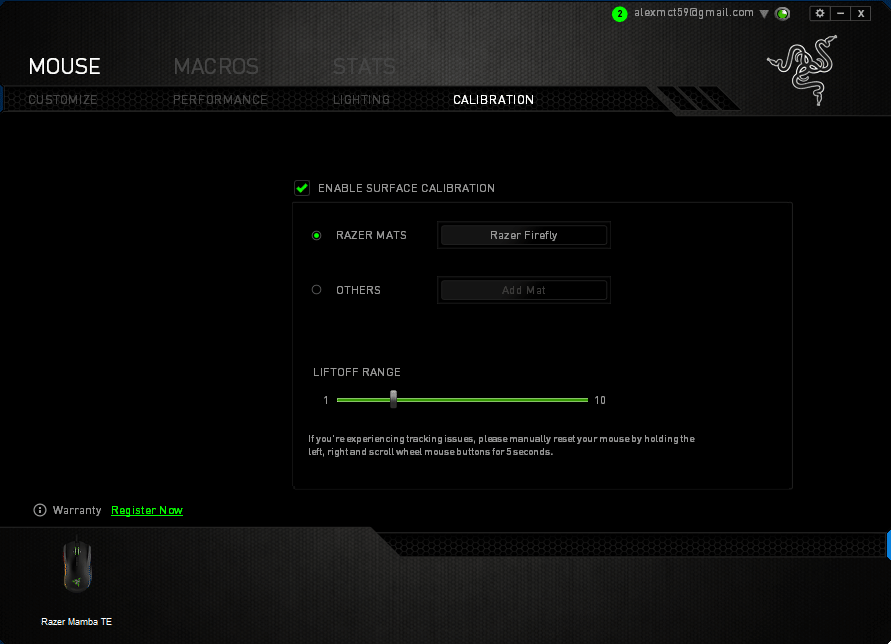Switch to the Mouse main tab

tap(64, 67)
